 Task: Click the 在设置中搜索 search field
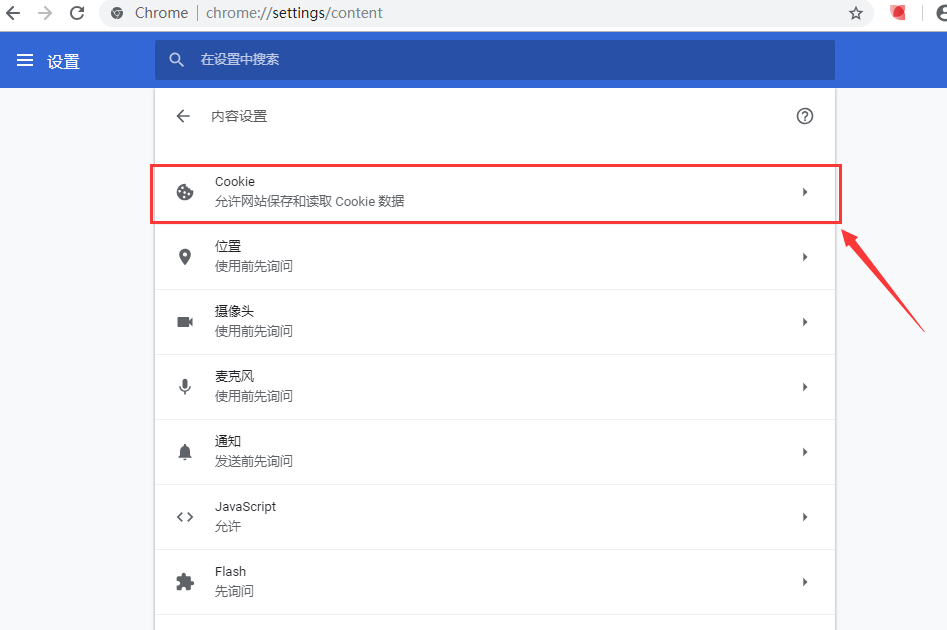click(500, 60)
